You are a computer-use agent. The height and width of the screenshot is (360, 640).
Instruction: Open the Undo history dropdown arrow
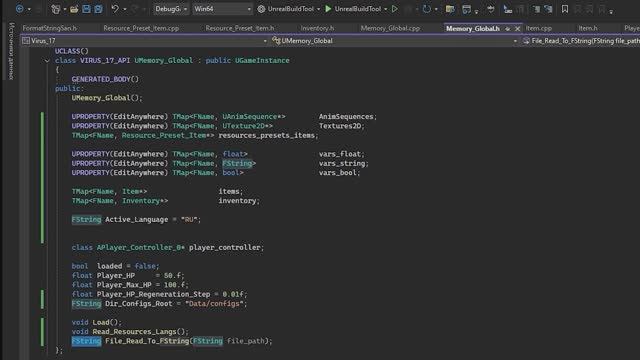point(124,9)
